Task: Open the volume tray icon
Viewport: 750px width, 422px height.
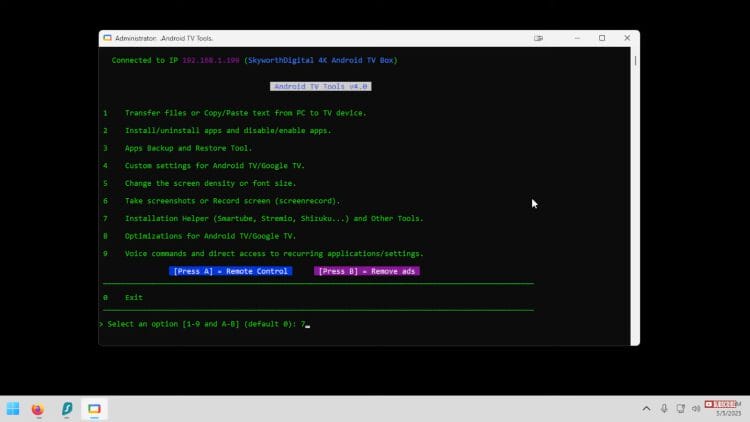Action: point(696,409)
